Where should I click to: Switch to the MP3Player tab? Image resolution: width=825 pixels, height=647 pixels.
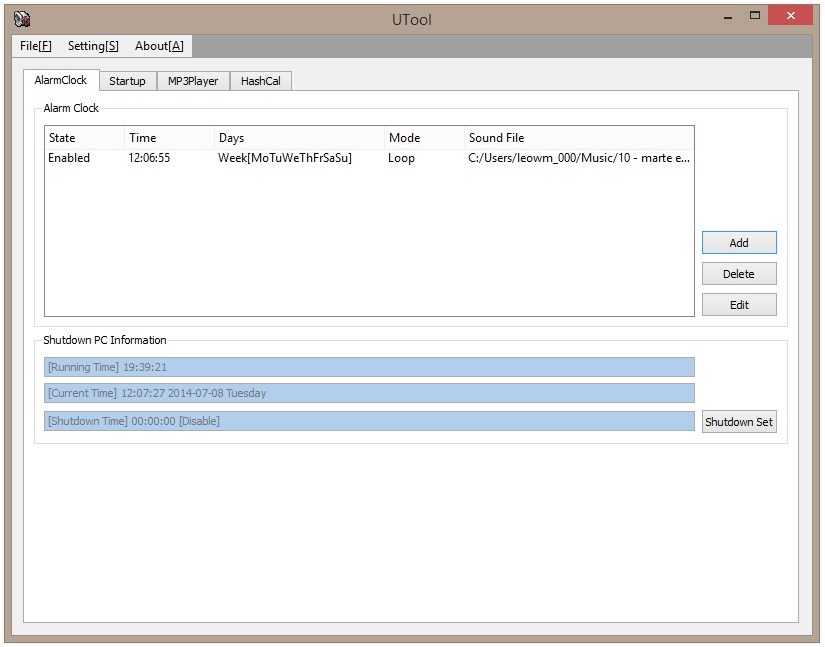pos(193,81)
